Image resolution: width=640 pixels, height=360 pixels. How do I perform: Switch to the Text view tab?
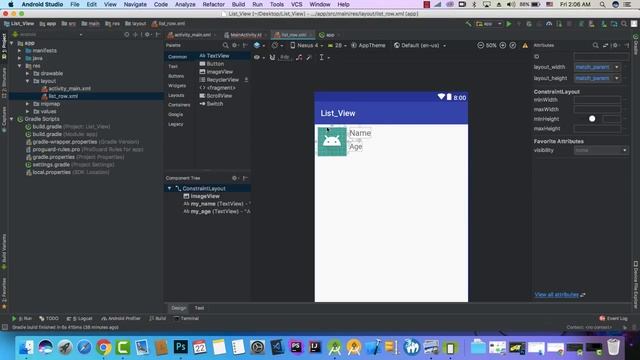click(199, 308)
